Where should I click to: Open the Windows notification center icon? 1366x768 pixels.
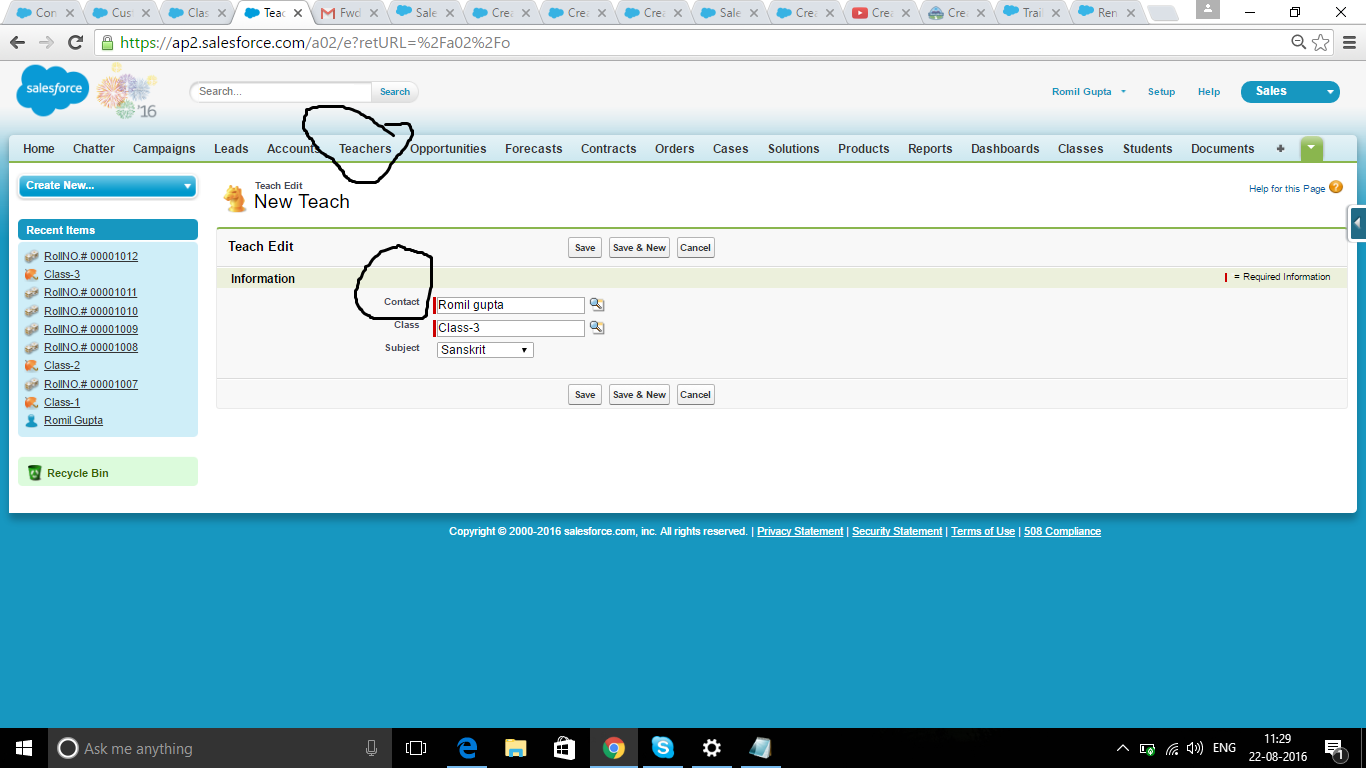(x=1334, y=748)
